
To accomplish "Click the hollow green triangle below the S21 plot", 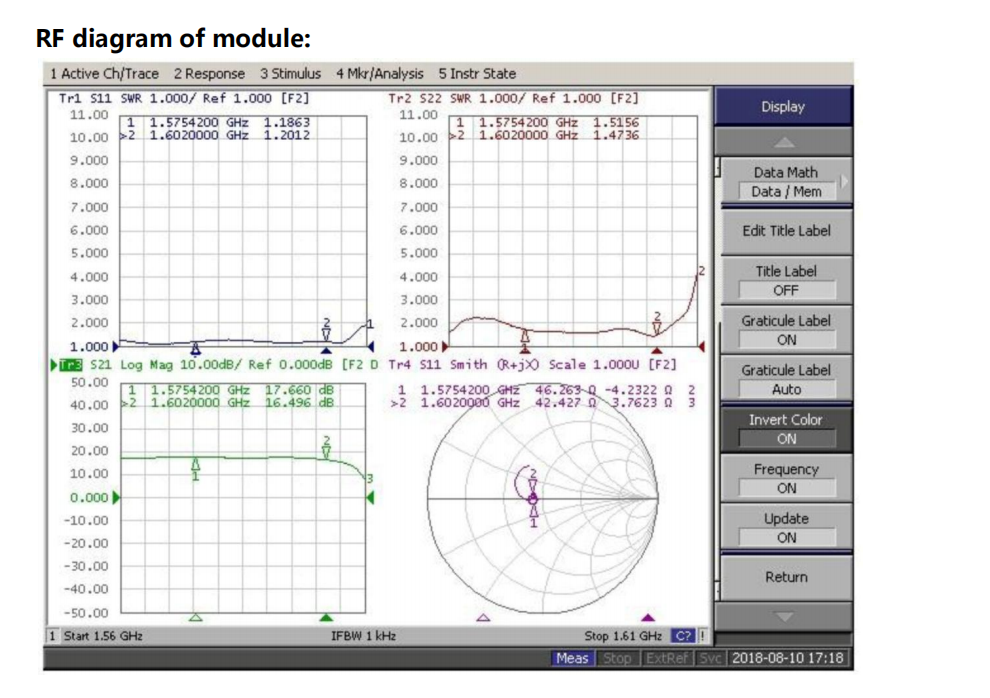I will coord(196,617).
